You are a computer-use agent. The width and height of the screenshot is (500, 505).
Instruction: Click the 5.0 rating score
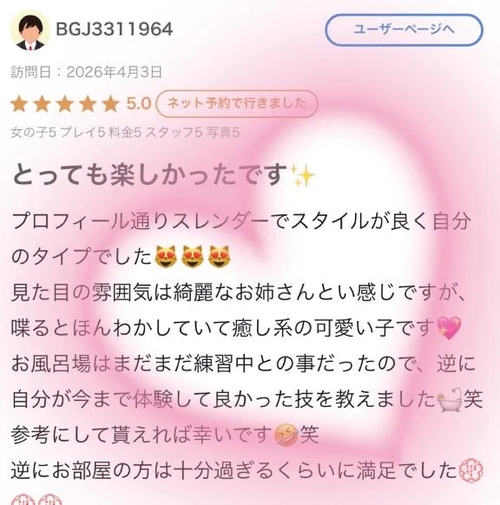tap(139, 104)
